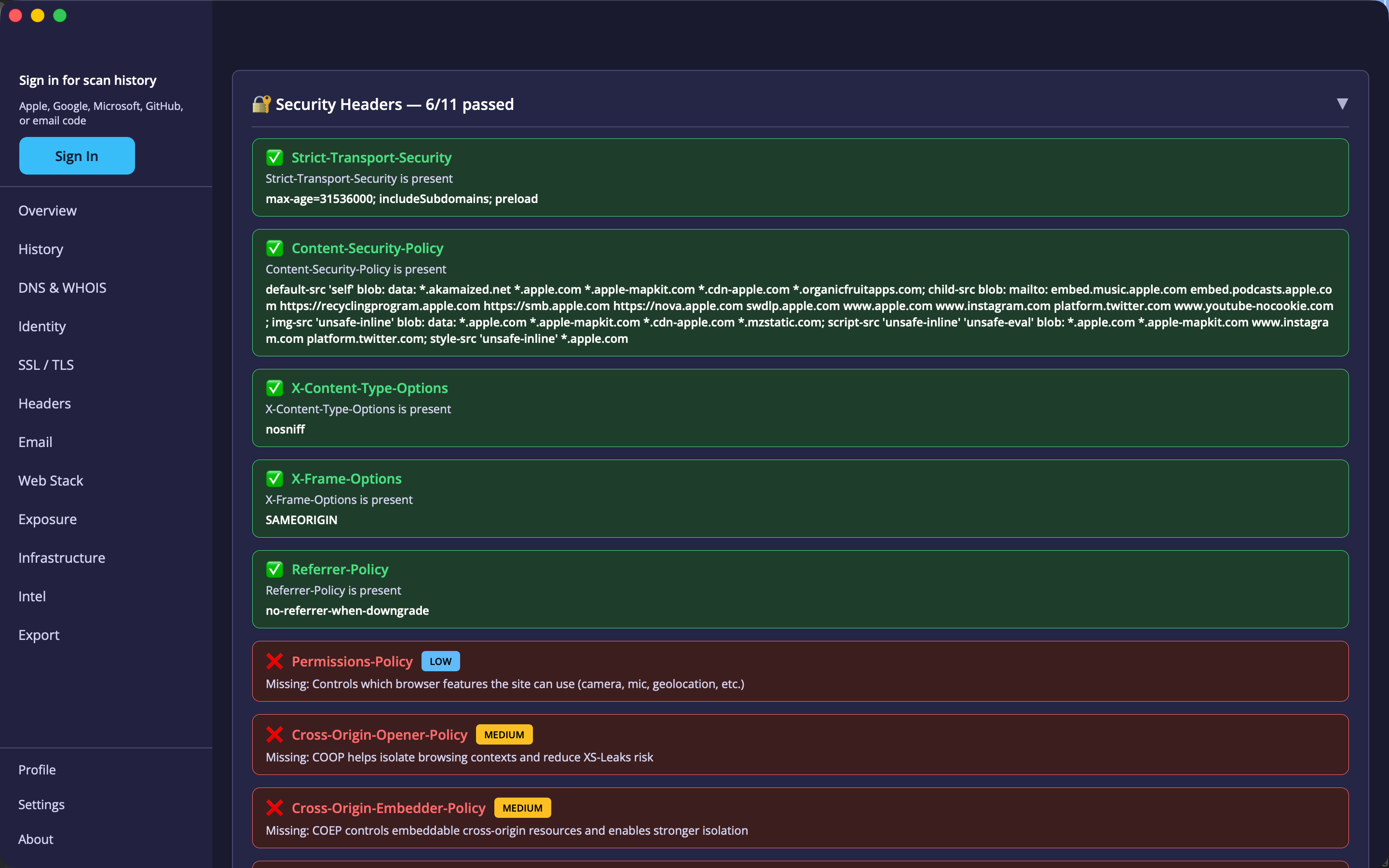This screenshot has width=1389, height=868.
Task: Click the red X on Cross-Origin-Opener-Policy
Action: [274, 735]
